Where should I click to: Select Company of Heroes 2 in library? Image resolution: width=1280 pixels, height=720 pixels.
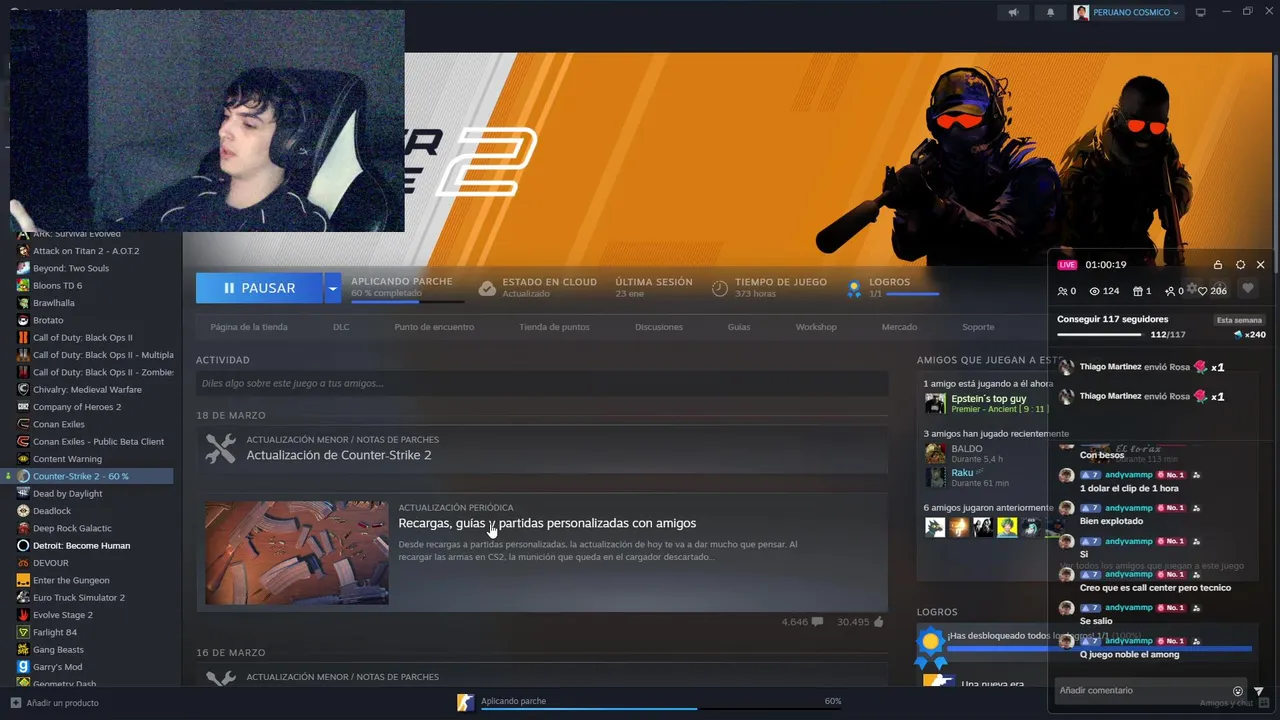pos(77,407)
